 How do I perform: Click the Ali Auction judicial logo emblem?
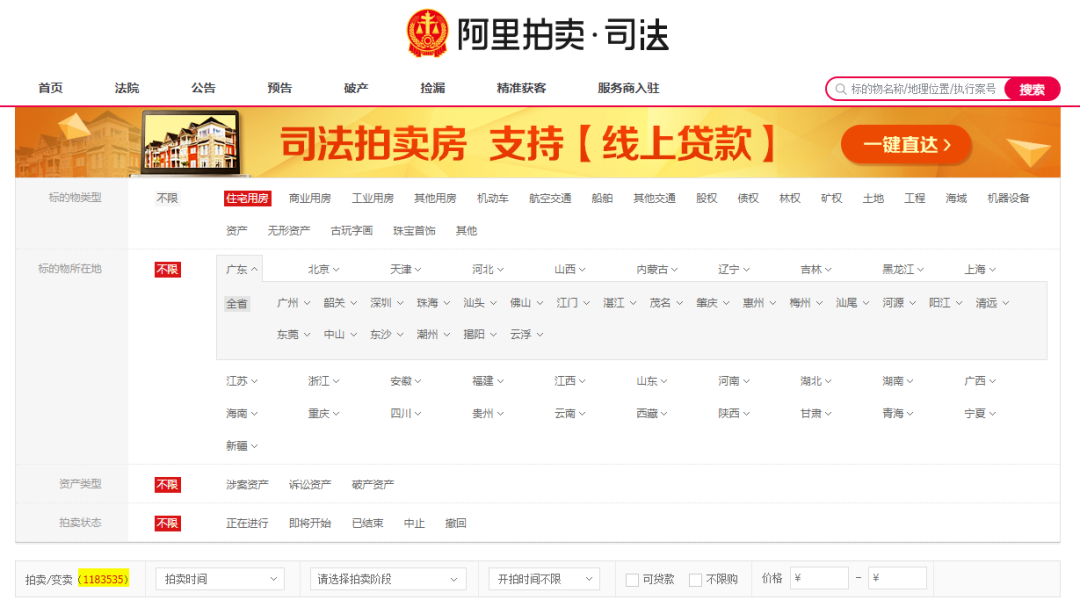coord(427,33)
